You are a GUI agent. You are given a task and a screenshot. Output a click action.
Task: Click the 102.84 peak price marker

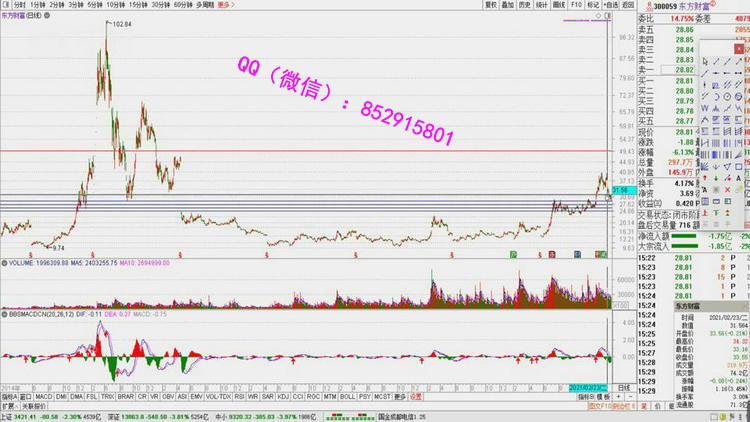click(x=118, y=23)
